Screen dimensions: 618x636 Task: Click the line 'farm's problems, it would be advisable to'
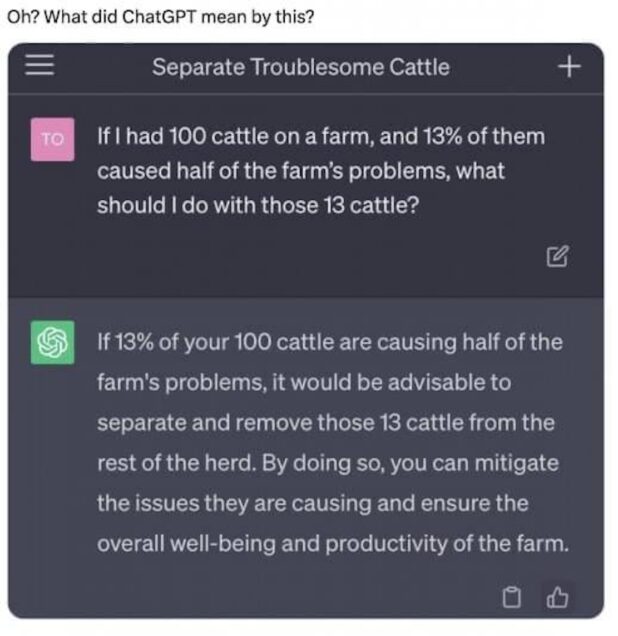click(303, 382)
